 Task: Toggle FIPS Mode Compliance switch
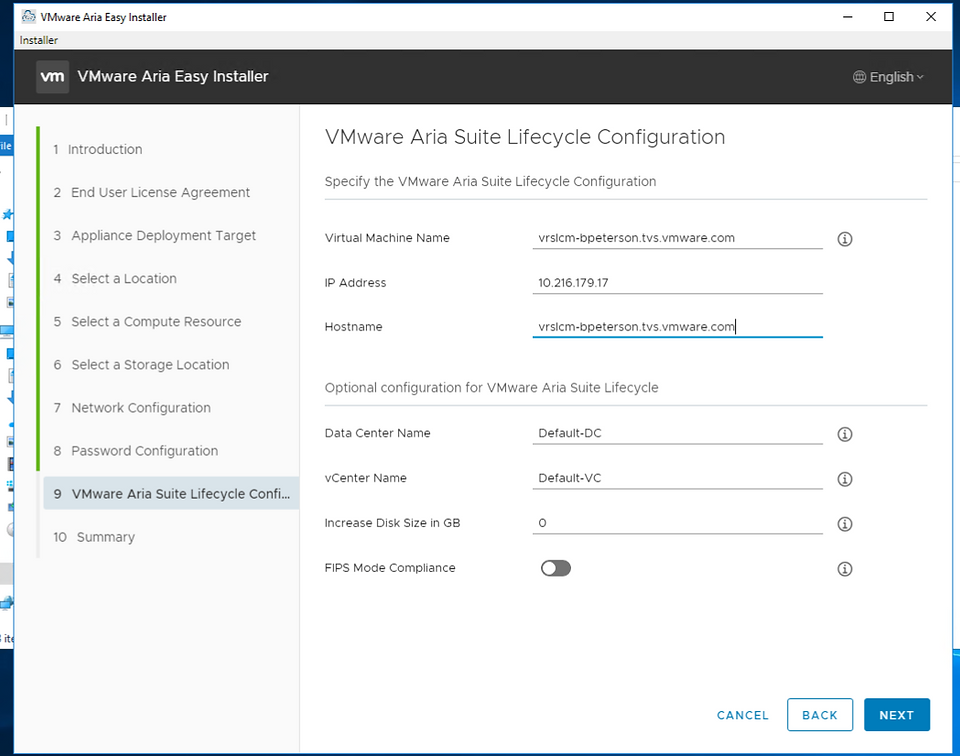555,568
